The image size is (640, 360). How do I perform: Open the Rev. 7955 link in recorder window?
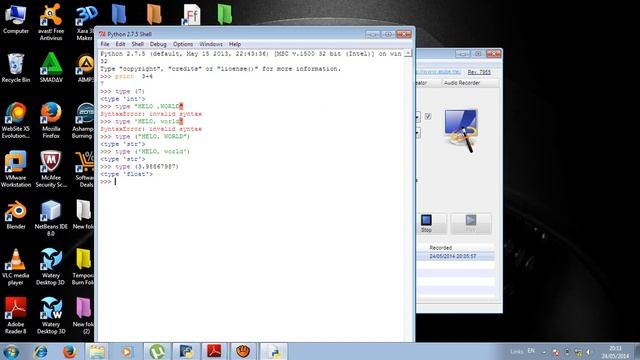(x=479, y=72)
